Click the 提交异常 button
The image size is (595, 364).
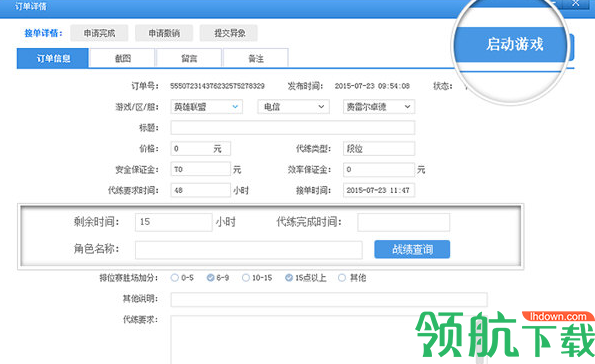(229, 33)
